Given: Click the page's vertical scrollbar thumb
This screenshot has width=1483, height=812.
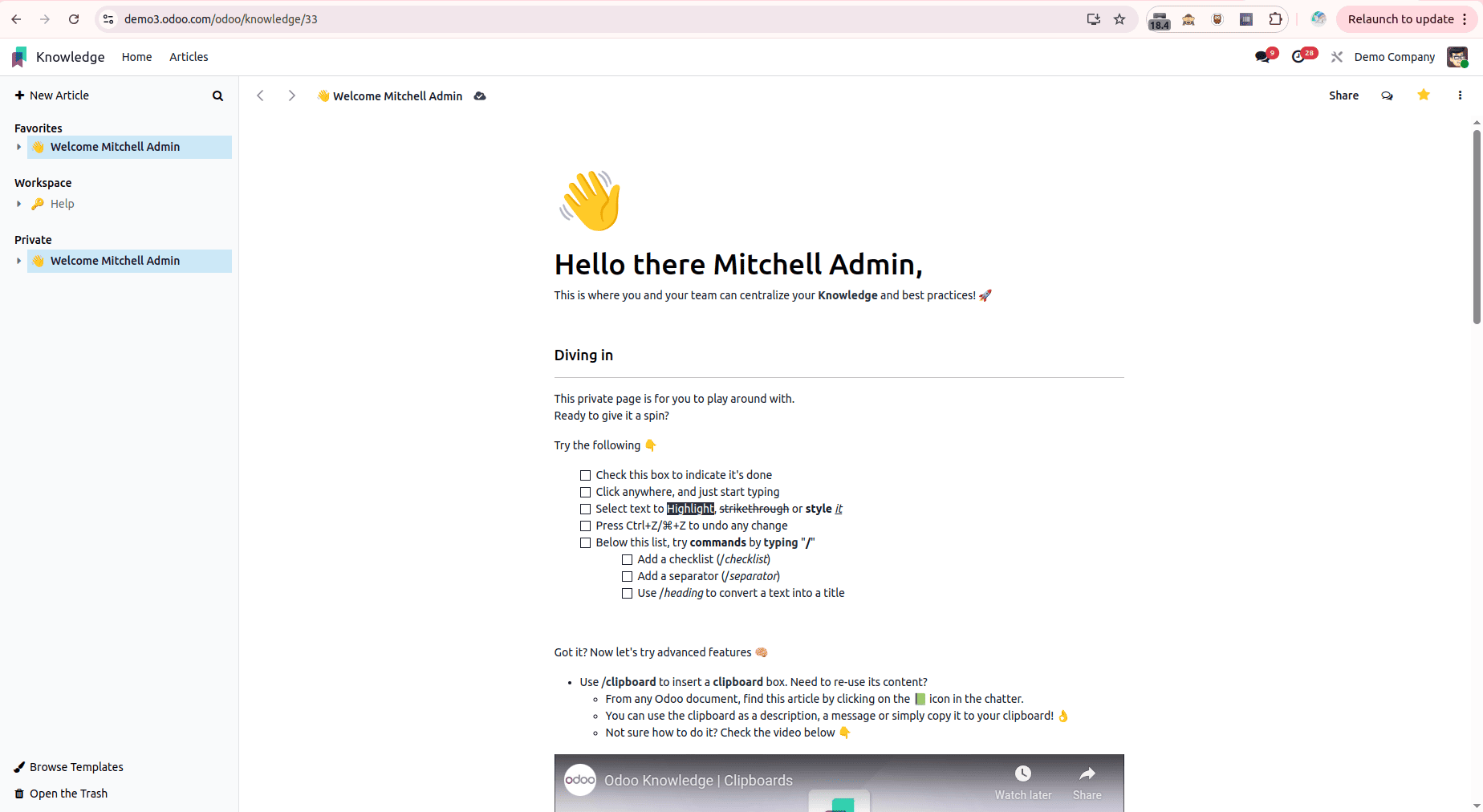Looking at the screenshot, I should (x=1477, y=227).
